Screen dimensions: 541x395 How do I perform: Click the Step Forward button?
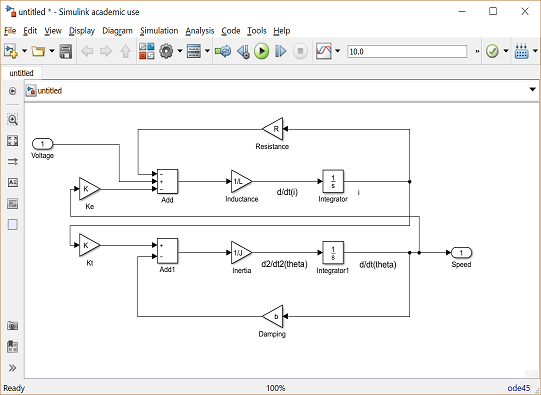281,51
